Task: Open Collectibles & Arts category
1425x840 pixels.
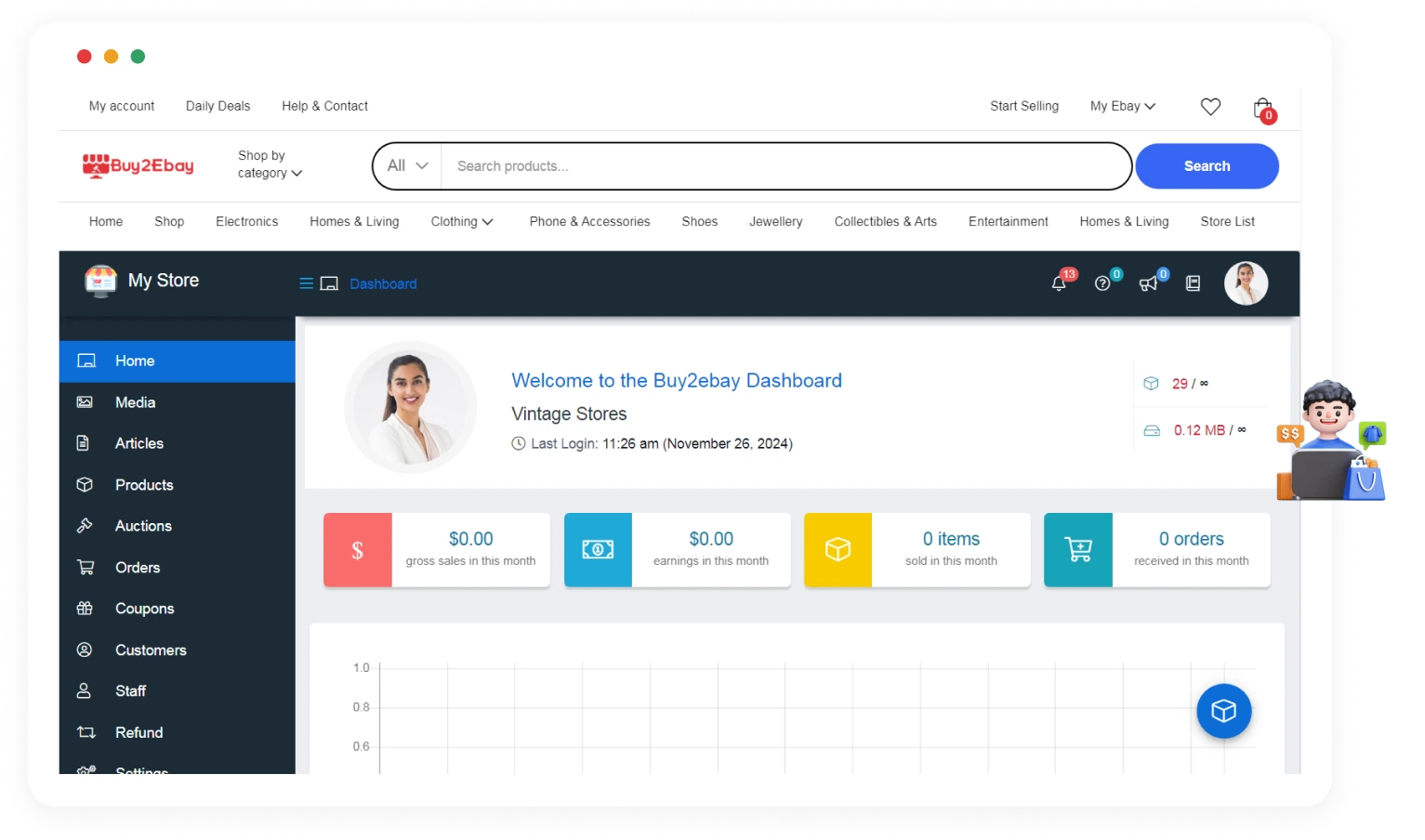Action: (x=885, y=221)
